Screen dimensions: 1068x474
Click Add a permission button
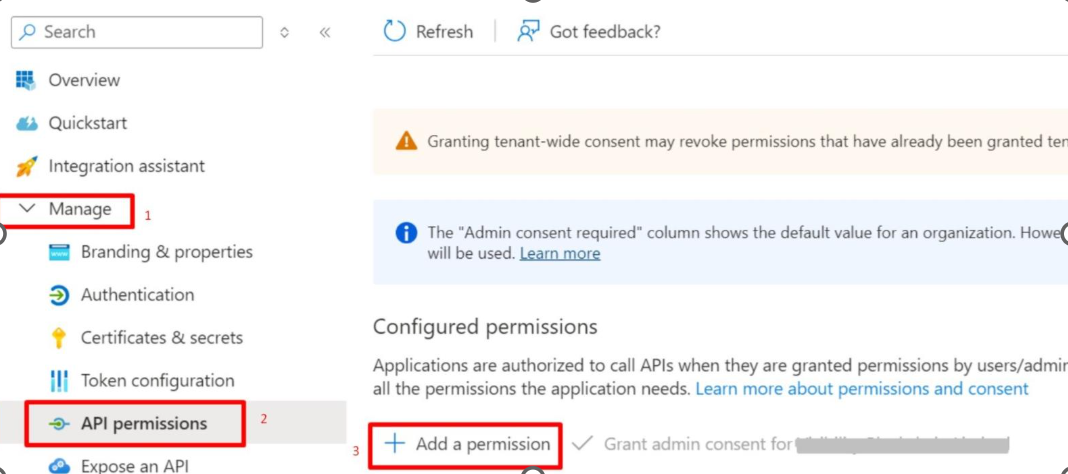tap(468, 444)
